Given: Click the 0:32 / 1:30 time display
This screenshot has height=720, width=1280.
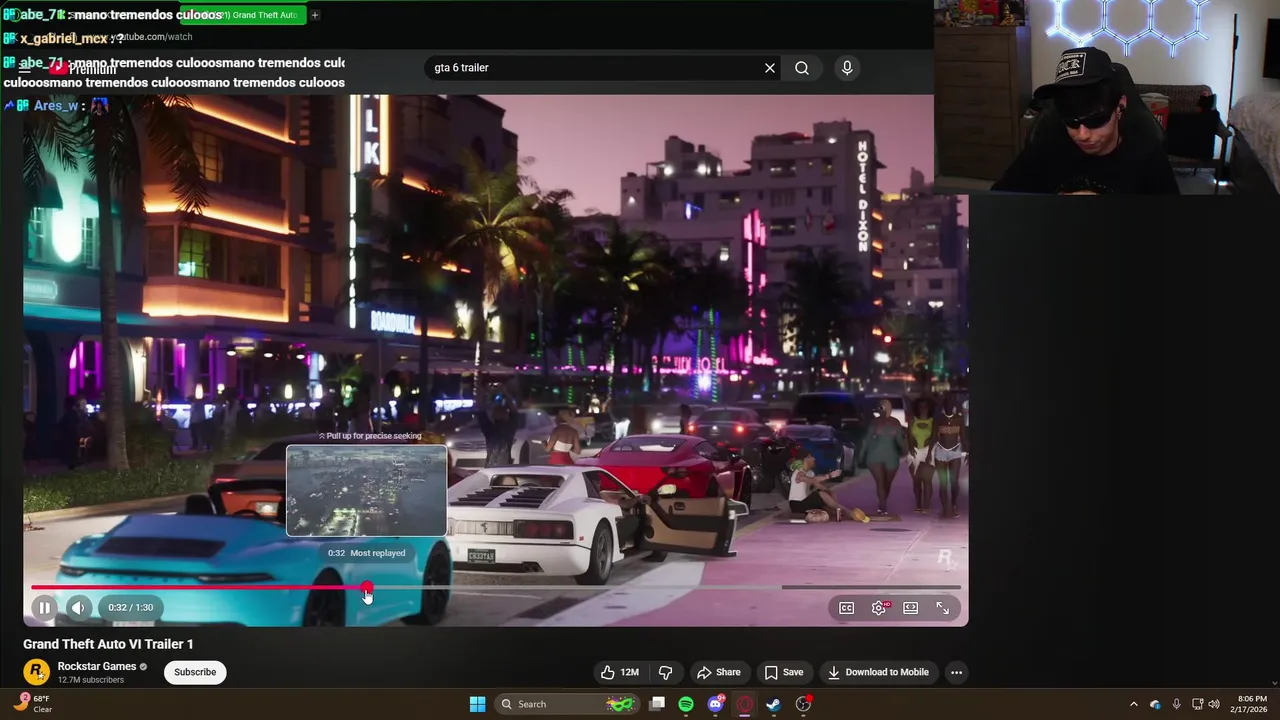Looking at the screenshot, I should click(x=131, y=607).
